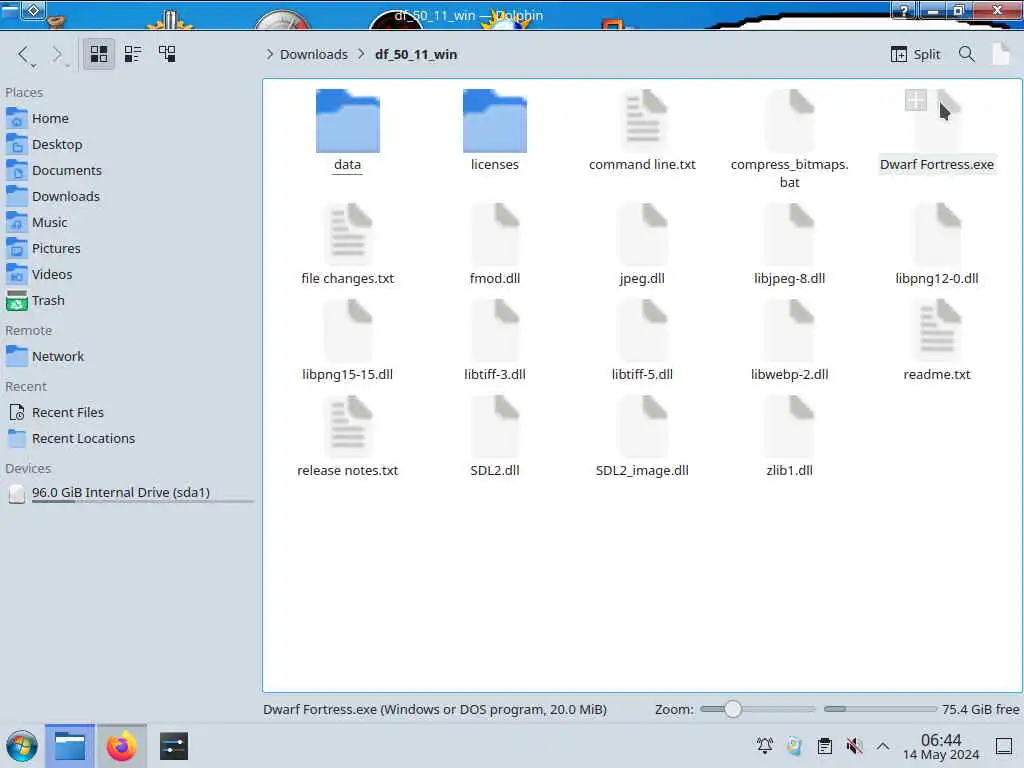The image size is (1024, 768).
Task: Select libtiff-3.dll file icon
Action: [x=494, y=331]
